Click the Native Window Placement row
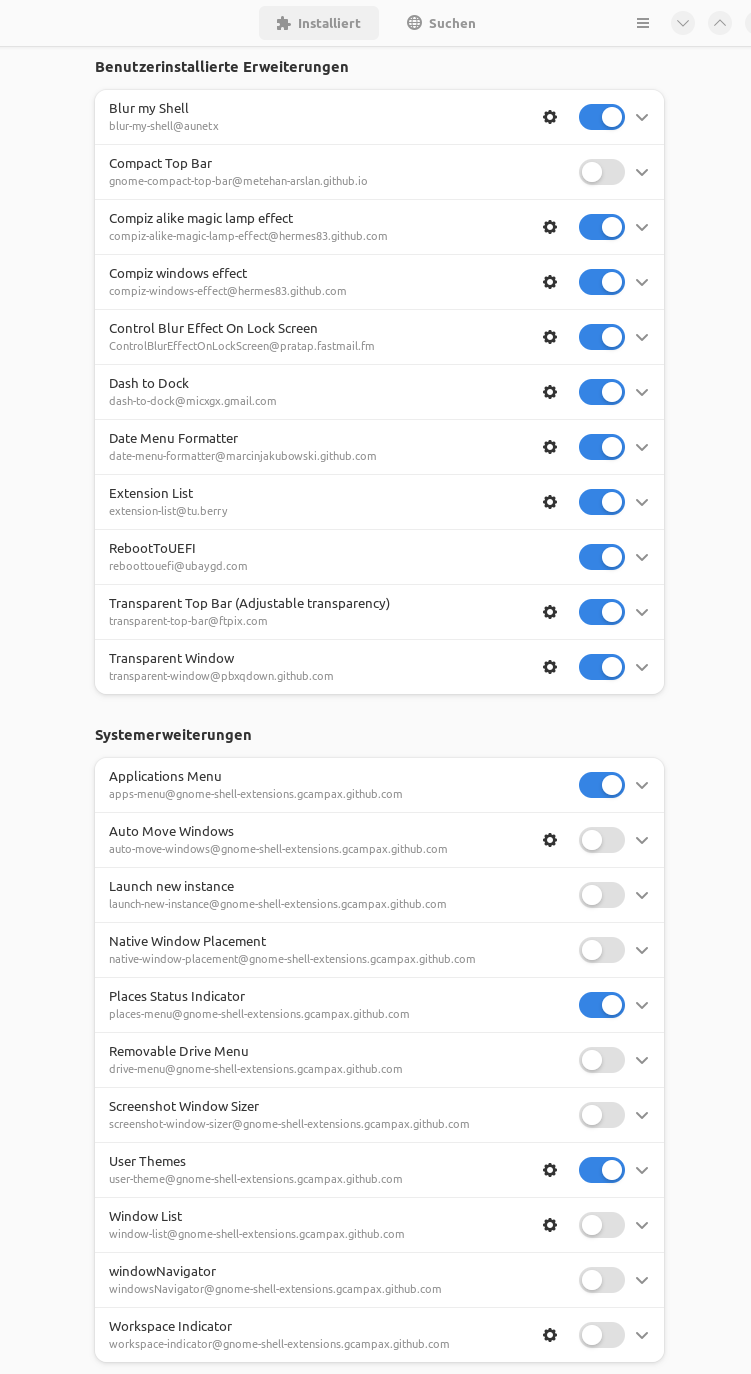 coord(300,950)
